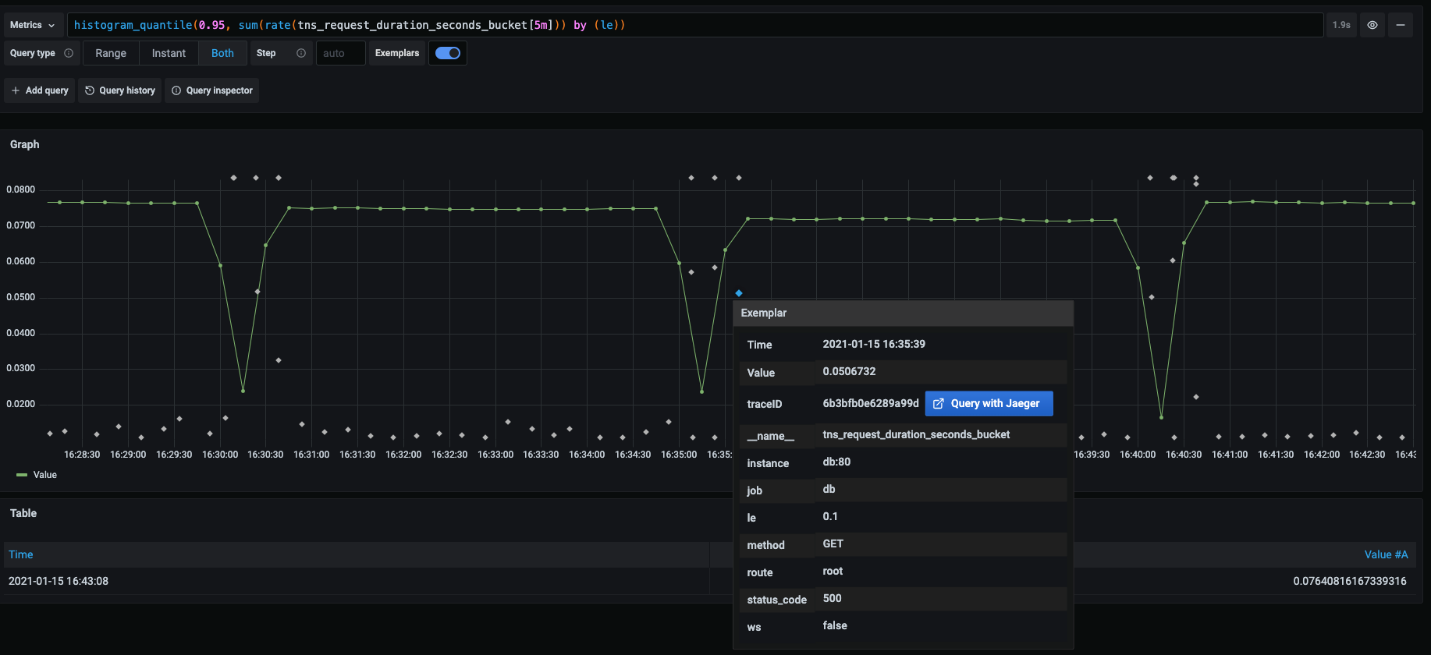Viewport: 1431px width, 655px height.
Task: Disable the Exemplars toggle
Action: [x=447, y=52]
